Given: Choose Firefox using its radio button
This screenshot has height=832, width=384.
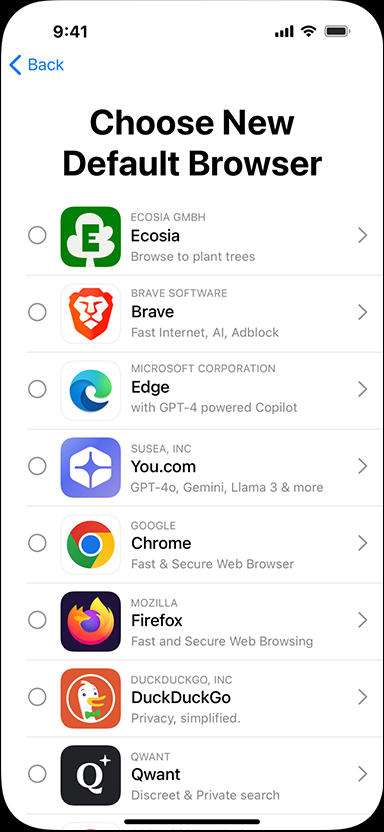Looking at the screenshot, I should 37,620.
